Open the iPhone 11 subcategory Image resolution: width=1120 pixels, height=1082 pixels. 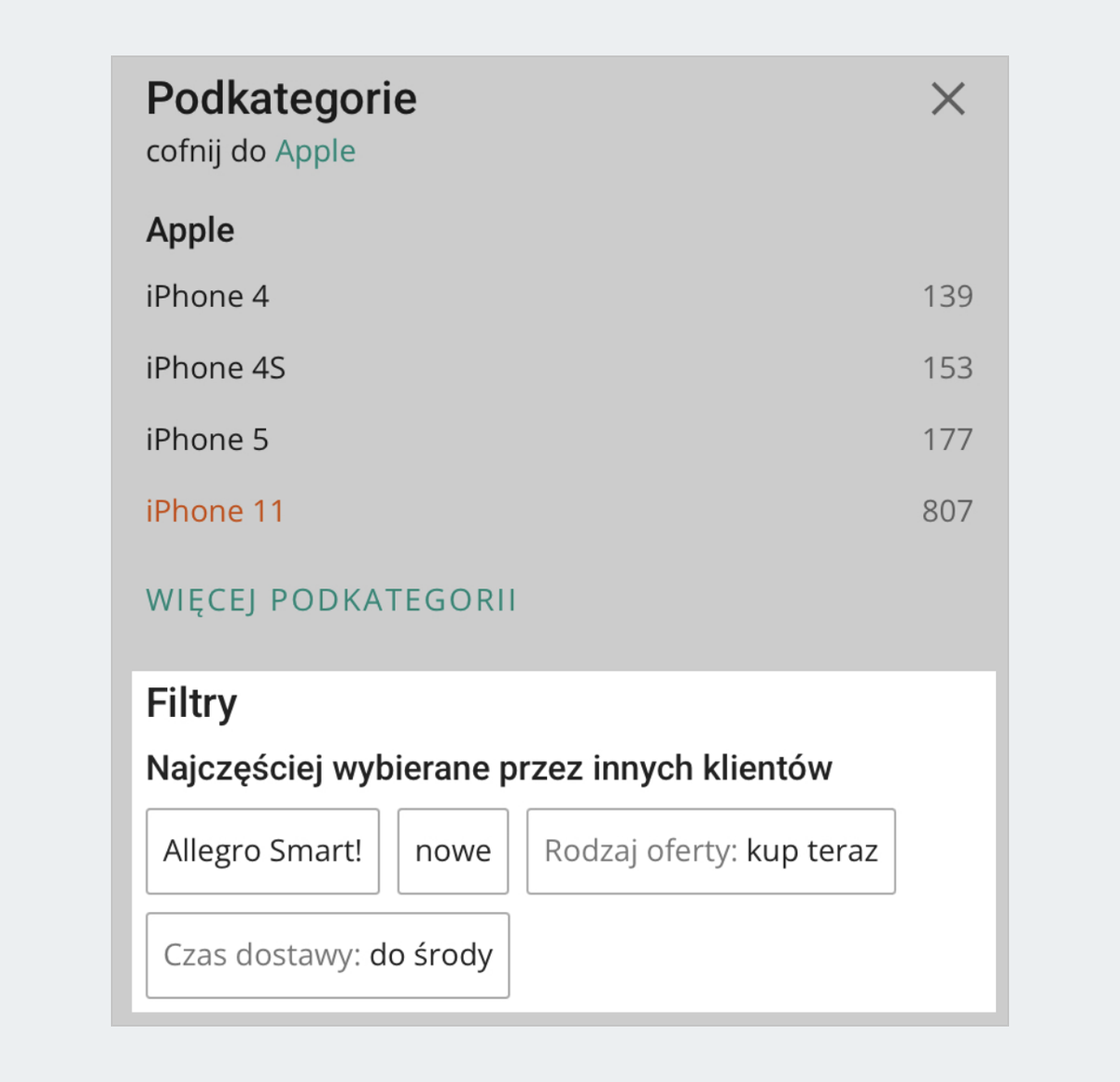coord(215,511)
